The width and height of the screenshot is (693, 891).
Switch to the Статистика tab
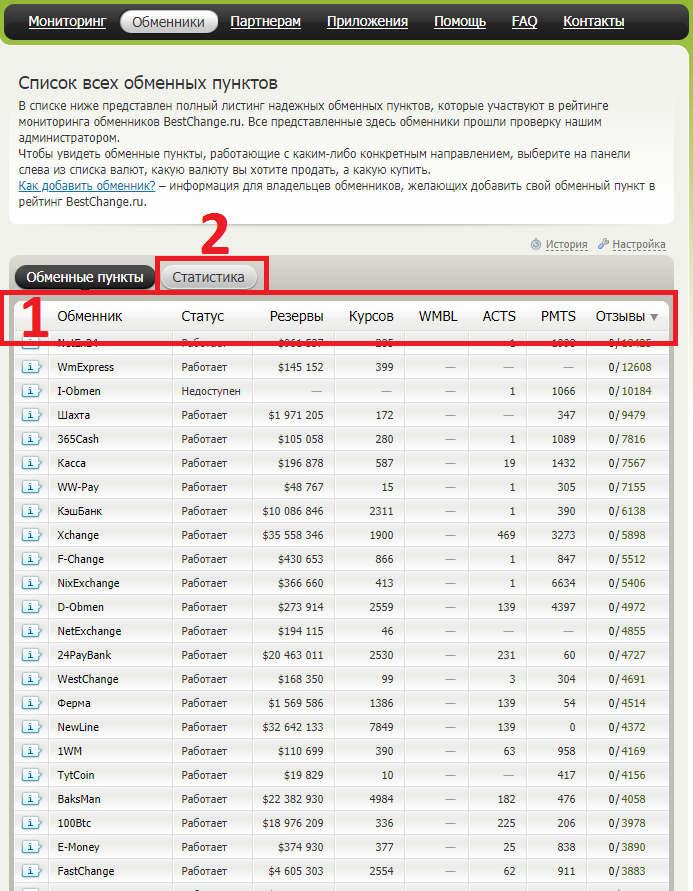208,277
